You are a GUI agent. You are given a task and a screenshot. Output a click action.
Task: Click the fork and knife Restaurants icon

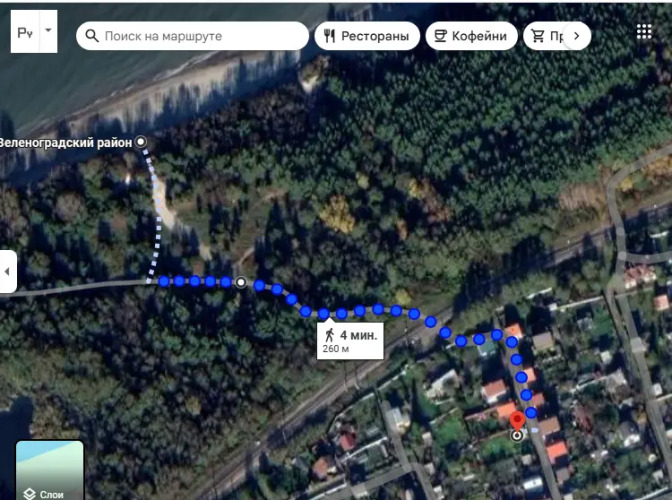click(x=329, y=36)
